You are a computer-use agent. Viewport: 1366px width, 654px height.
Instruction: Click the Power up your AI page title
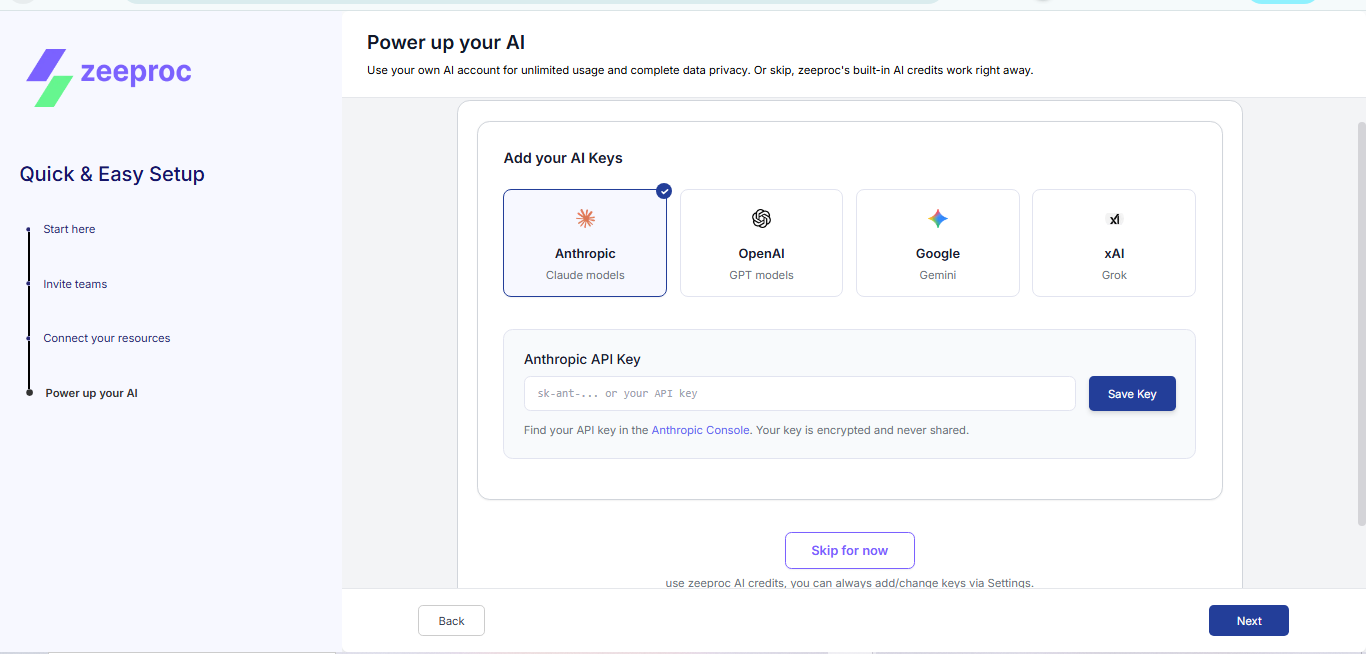(446, 42)
